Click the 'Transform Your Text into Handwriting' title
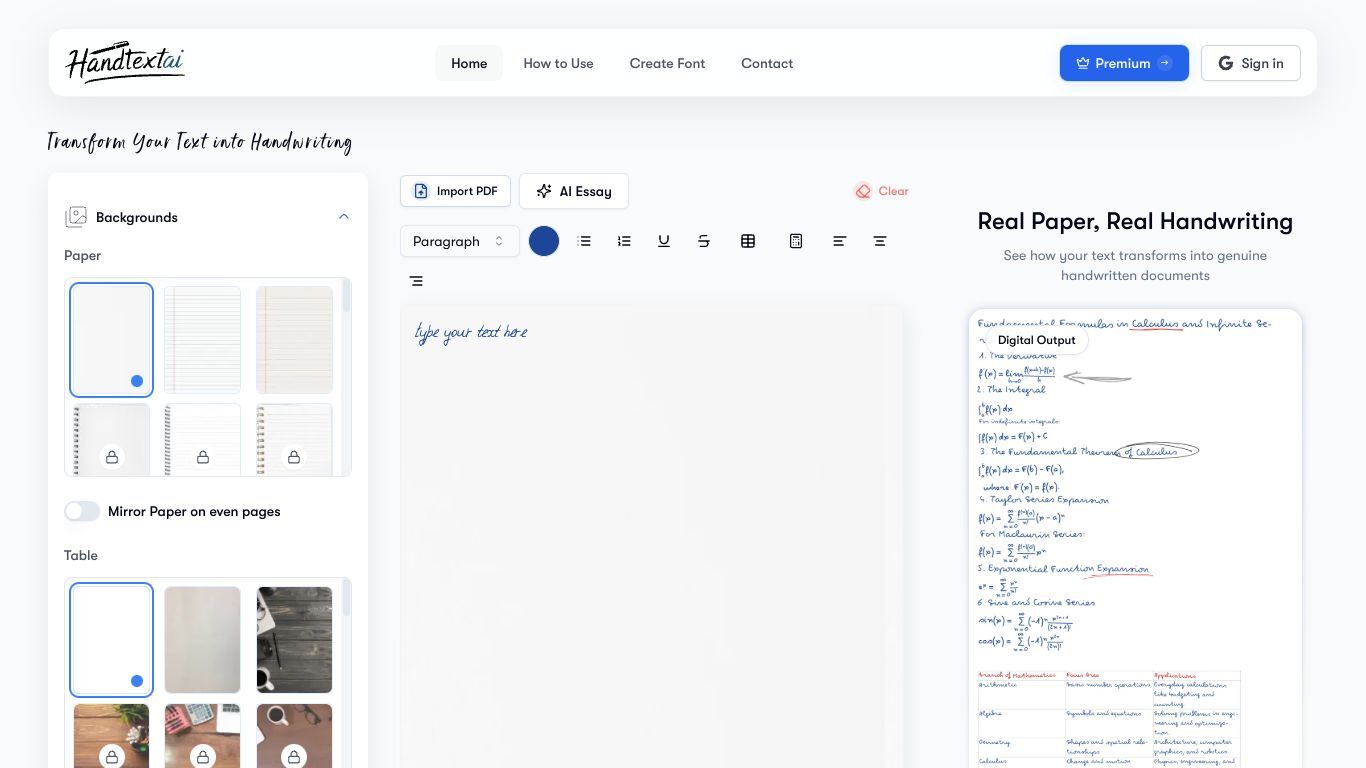Image resolution: width=1366 pixels, height=768 pixels. (199, 142)
